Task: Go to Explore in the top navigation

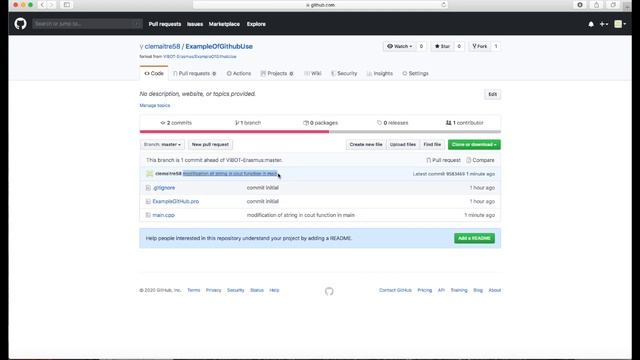Action: tap(256, 24)
